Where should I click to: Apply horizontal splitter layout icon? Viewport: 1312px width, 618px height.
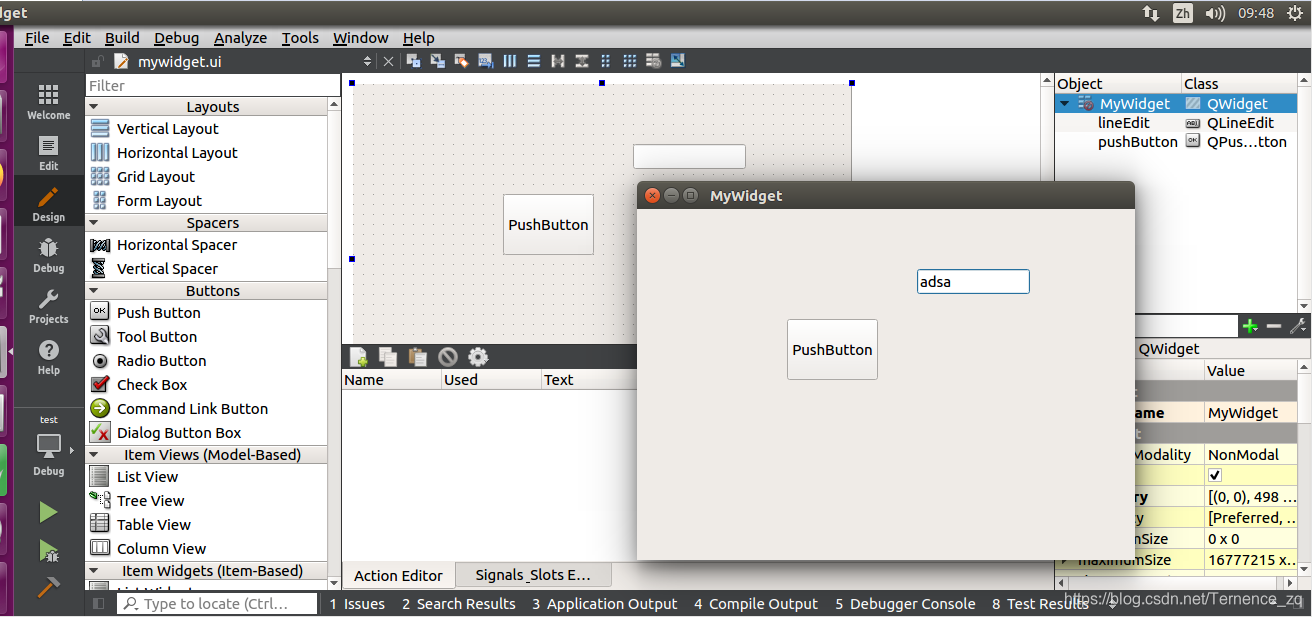tap(557, 61)
